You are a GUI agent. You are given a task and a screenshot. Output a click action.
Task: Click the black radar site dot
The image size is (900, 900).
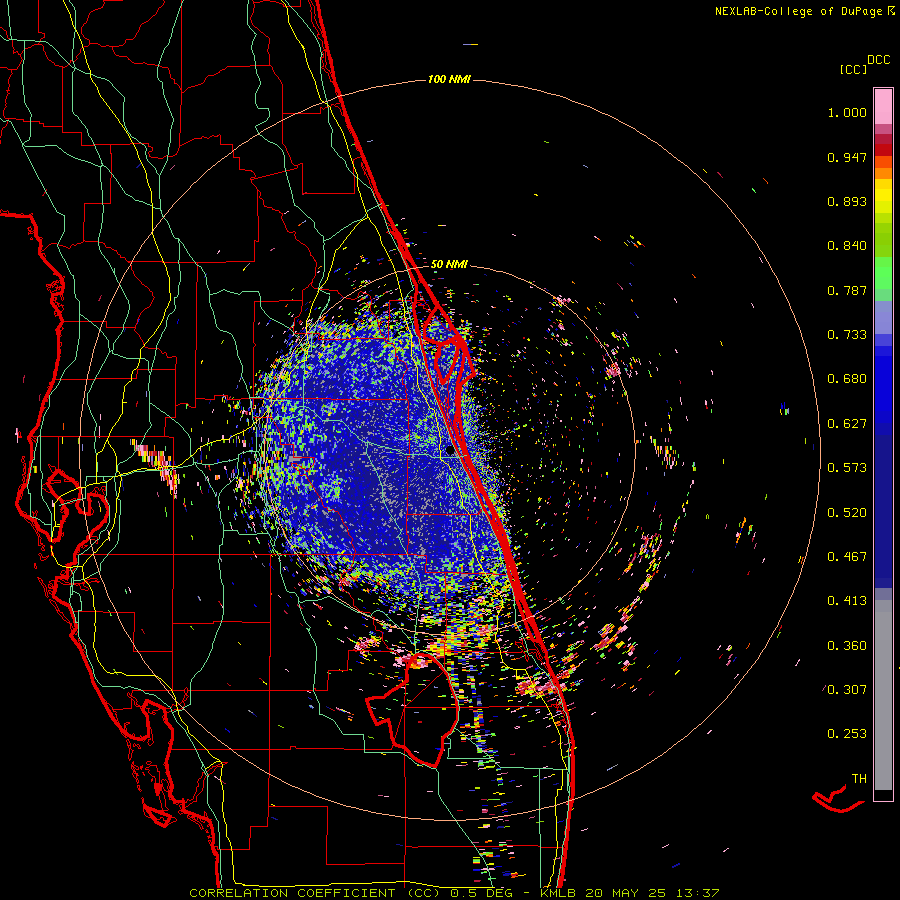click(x=449, y=451)
